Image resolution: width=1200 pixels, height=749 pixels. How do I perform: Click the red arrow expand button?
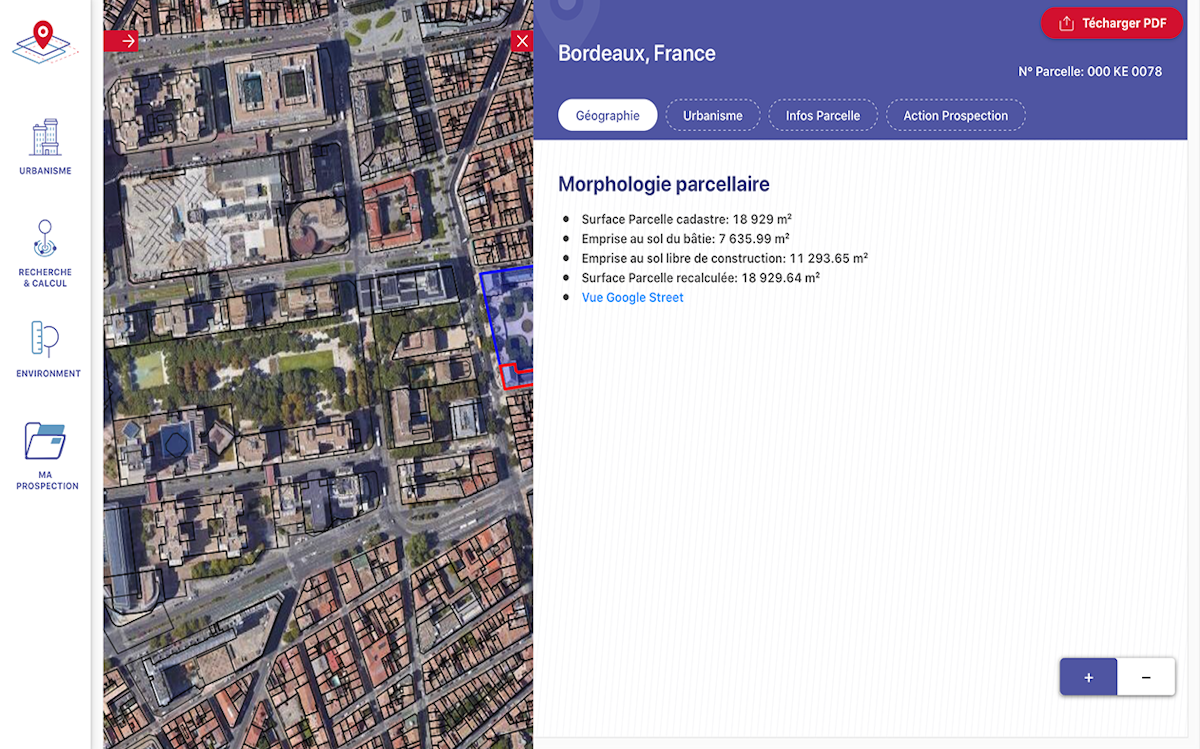(x=121, y=41)
